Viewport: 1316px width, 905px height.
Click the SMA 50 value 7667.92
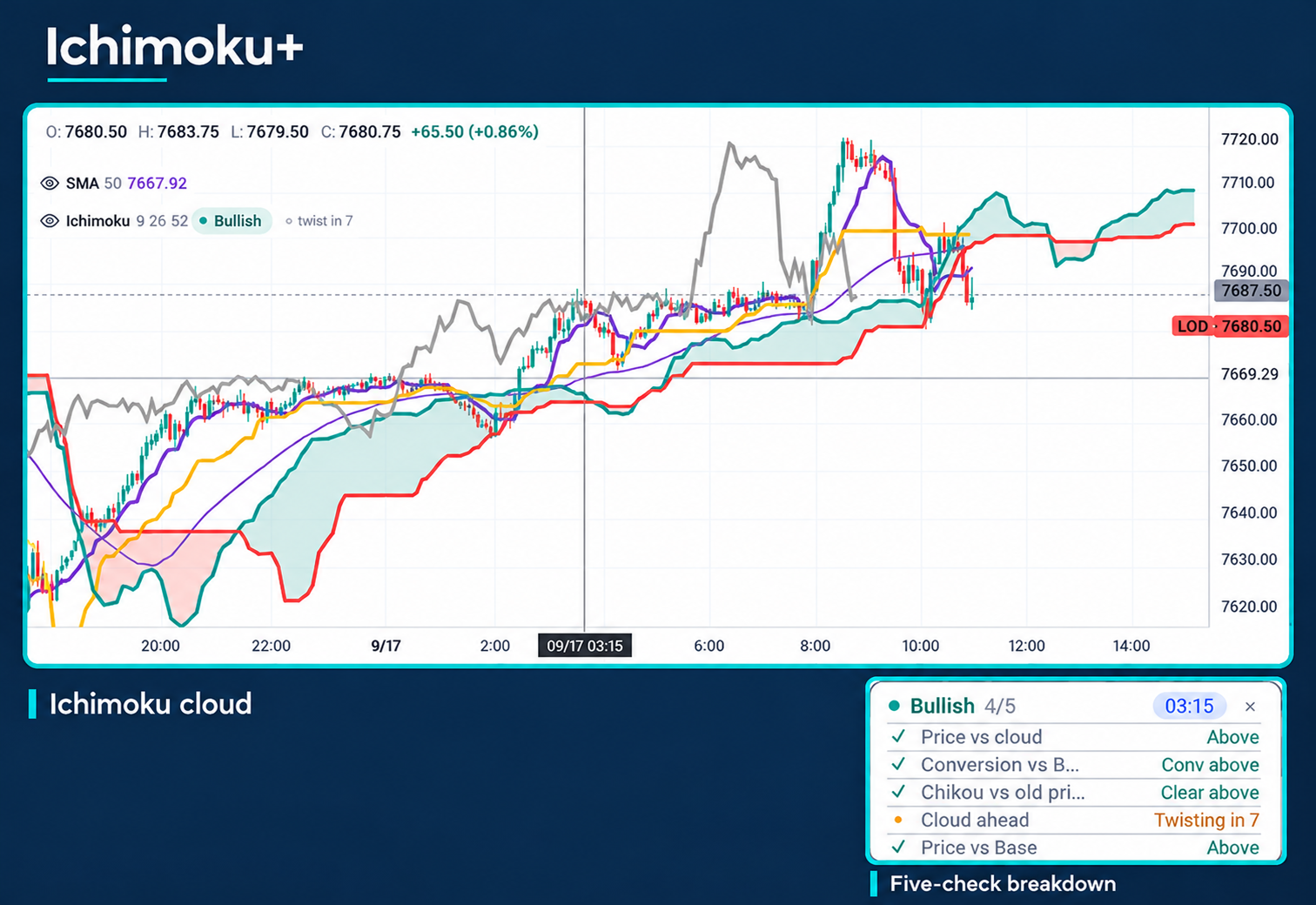pyautogui.click(x=158, y=184)
